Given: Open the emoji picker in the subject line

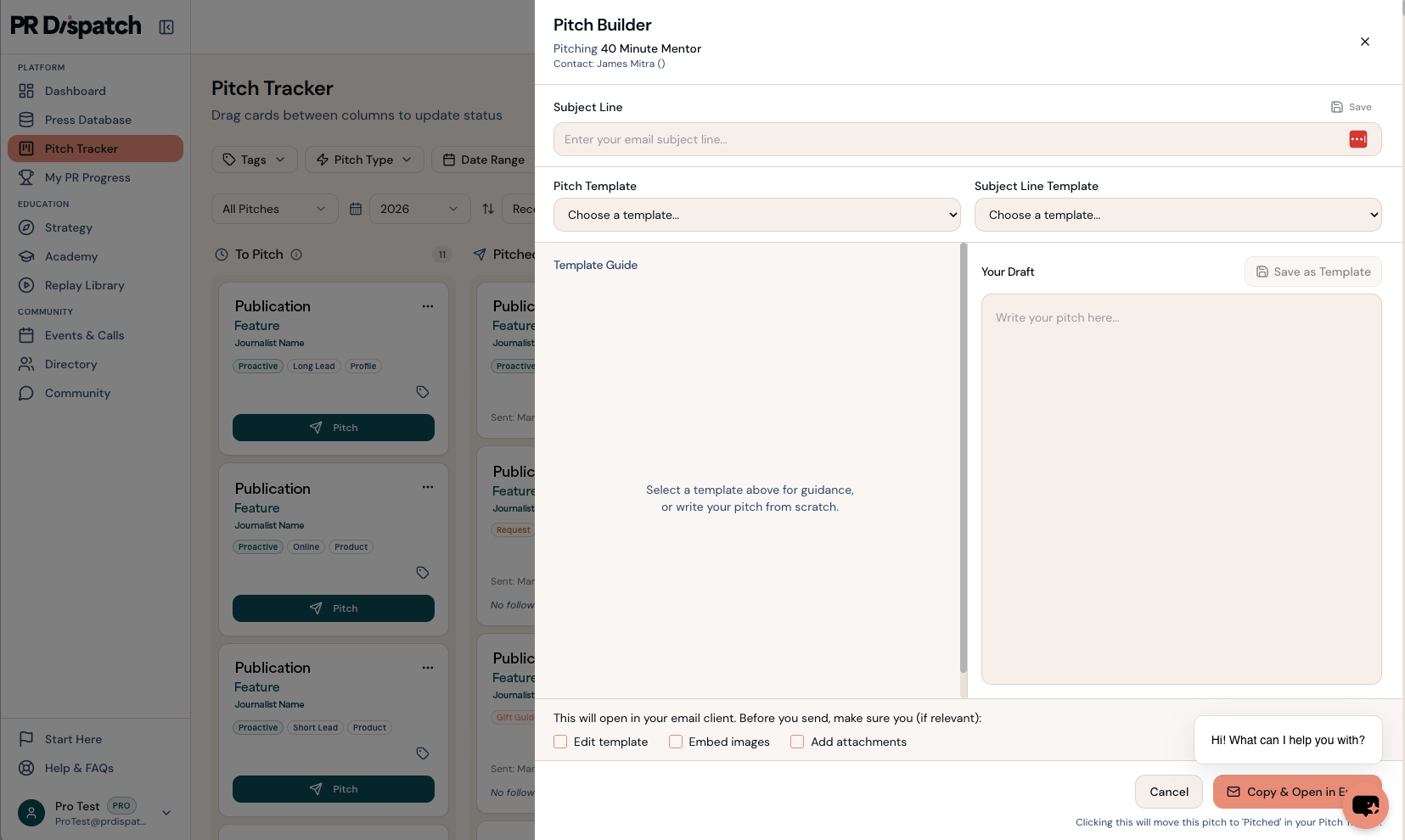Looking at the screenshot, I should (x=1357, y=139).
